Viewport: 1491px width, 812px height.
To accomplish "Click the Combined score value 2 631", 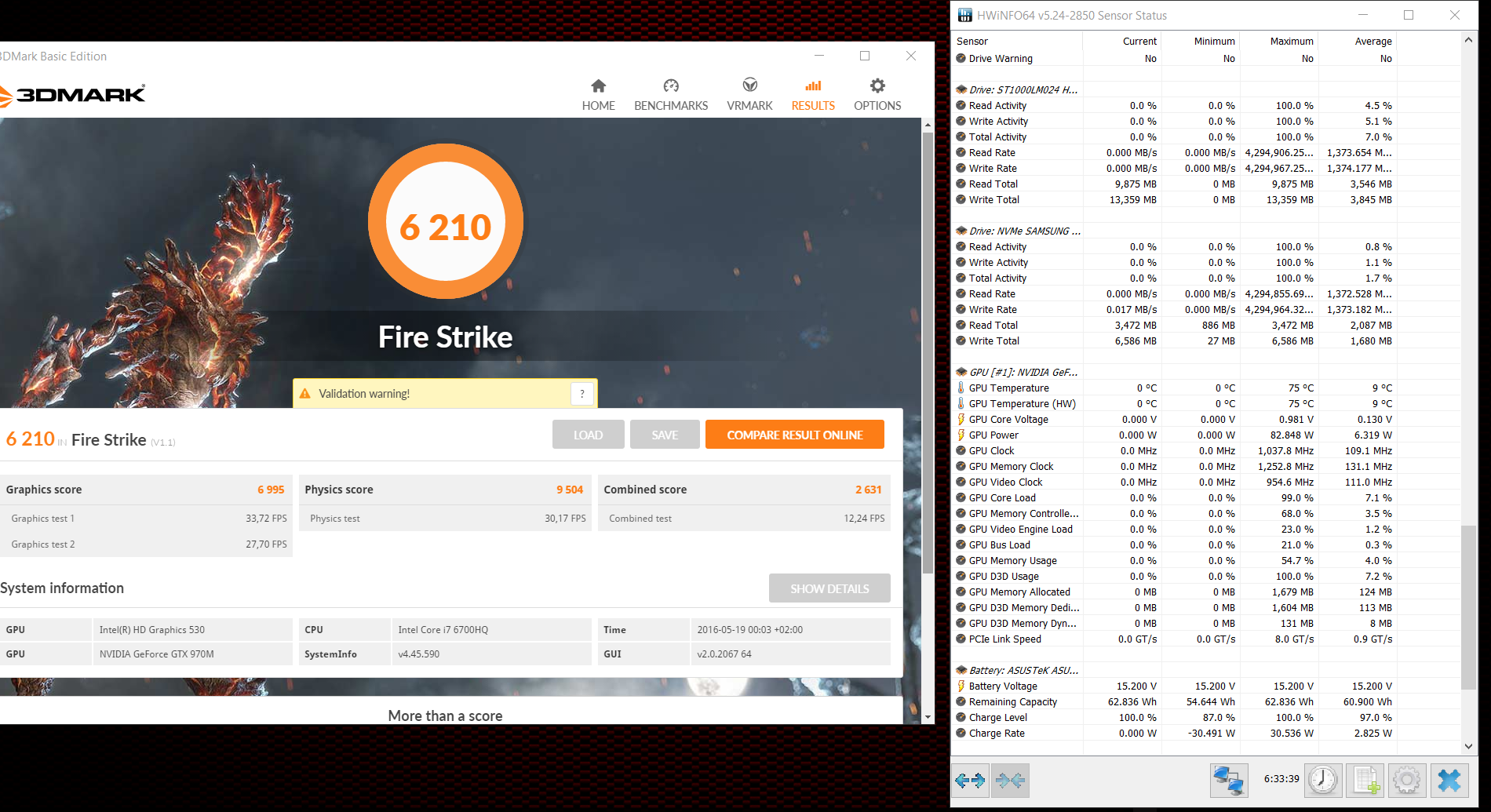I will pos(869,490).
